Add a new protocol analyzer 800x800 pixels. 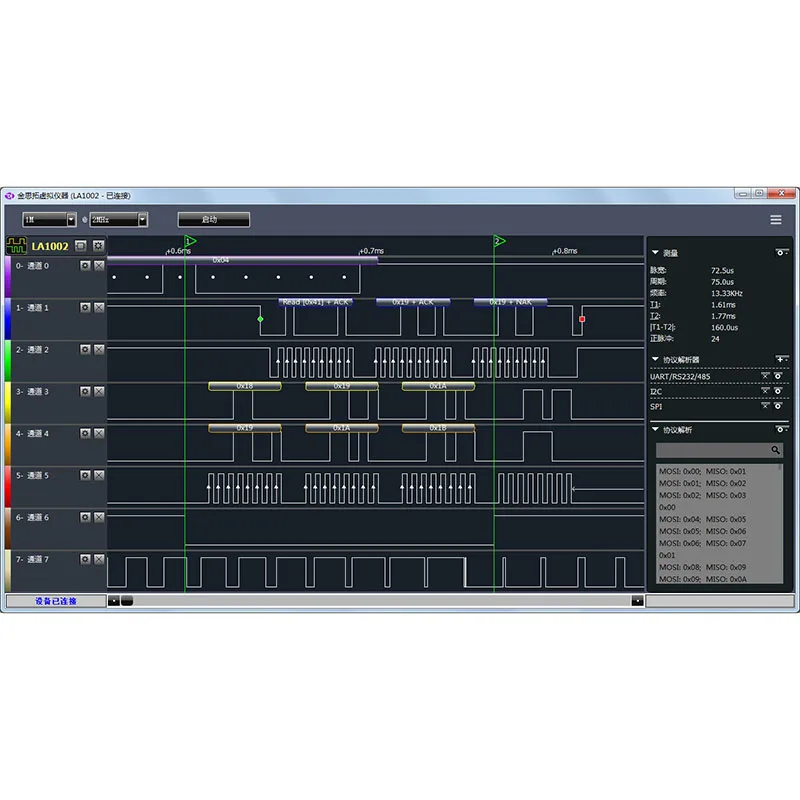[781, 359]
